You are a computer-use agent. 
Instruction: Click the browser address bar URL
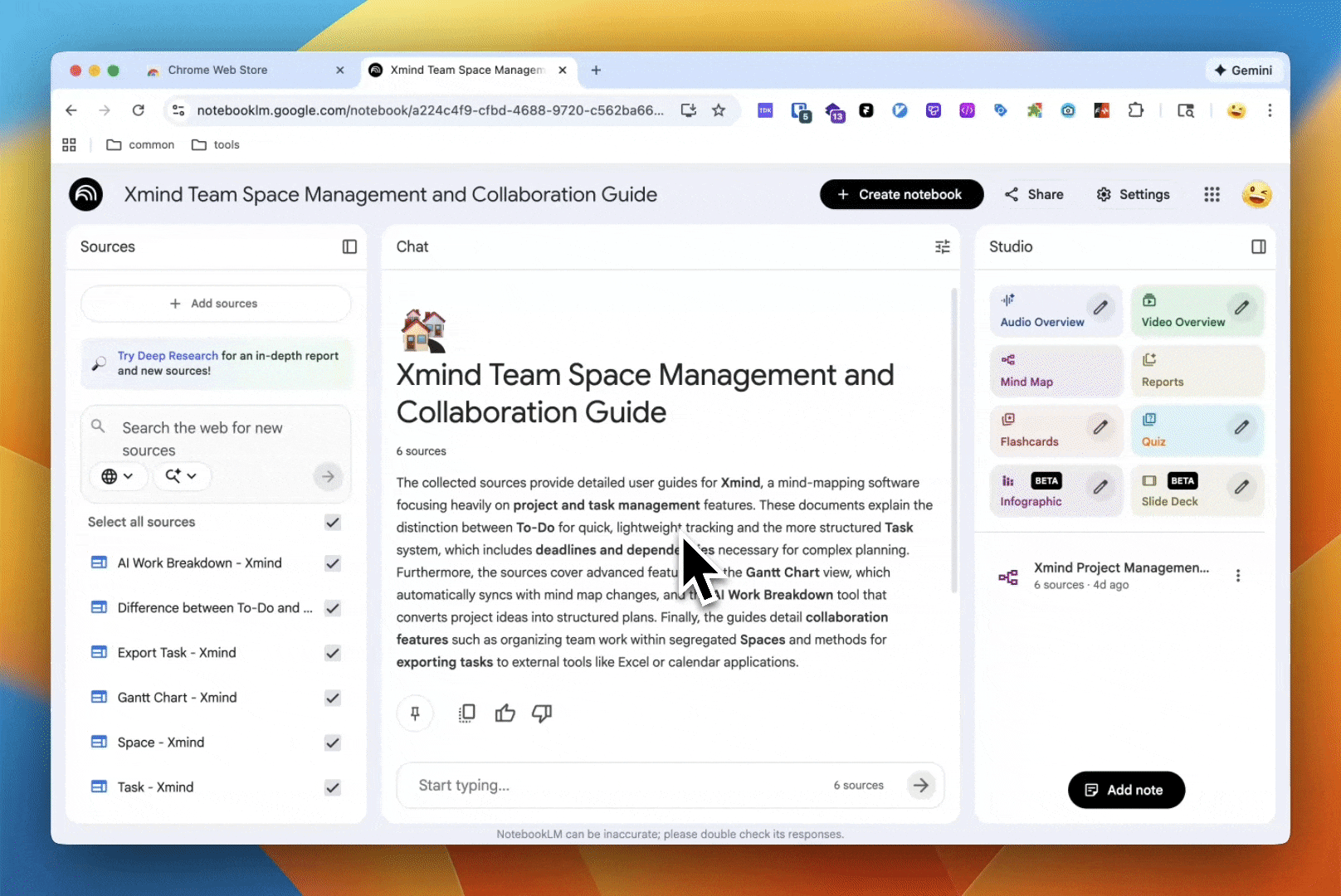430,110
